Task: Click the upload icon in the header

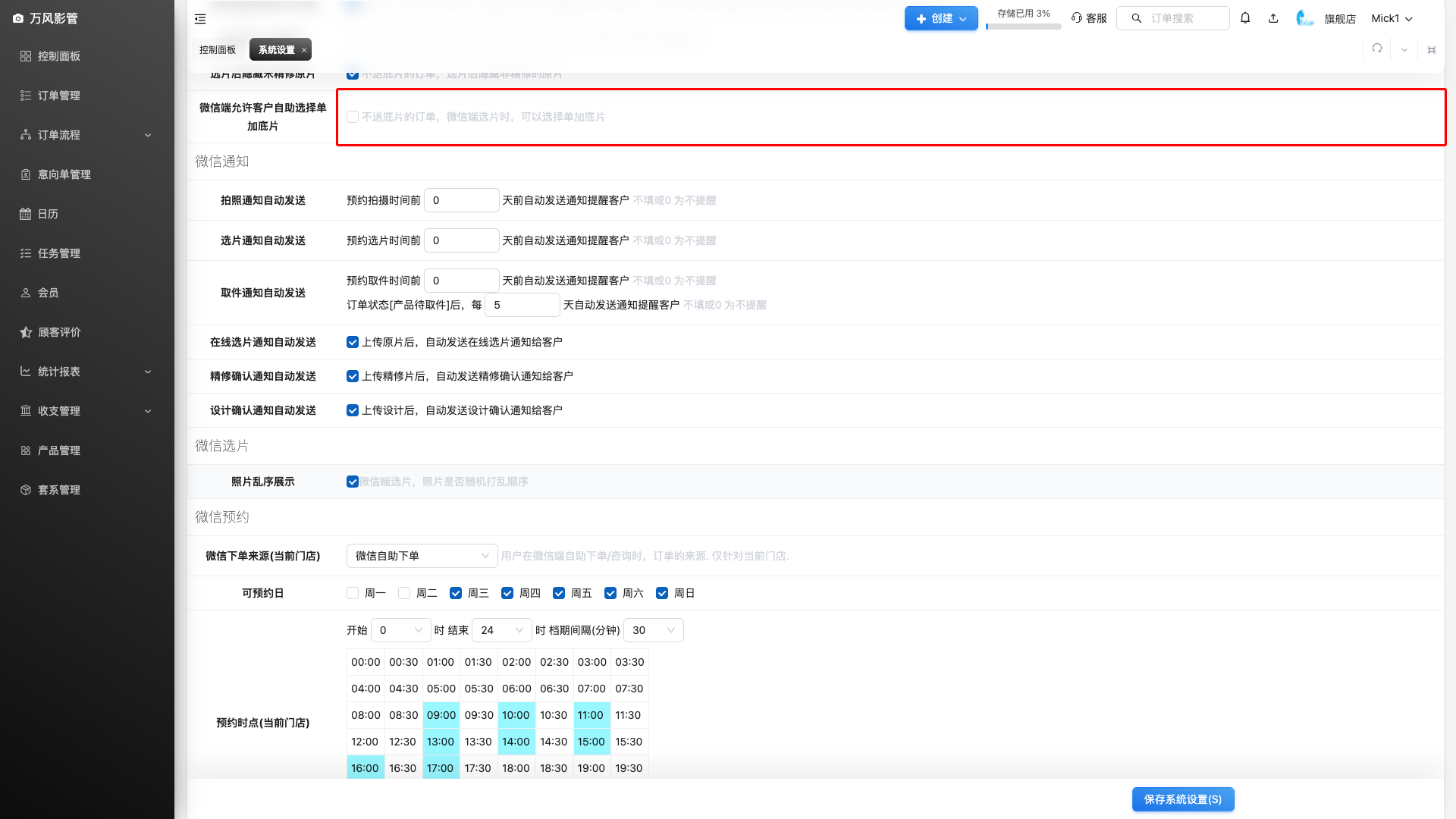Action: pyautogui.click(x=1273, y=18)
